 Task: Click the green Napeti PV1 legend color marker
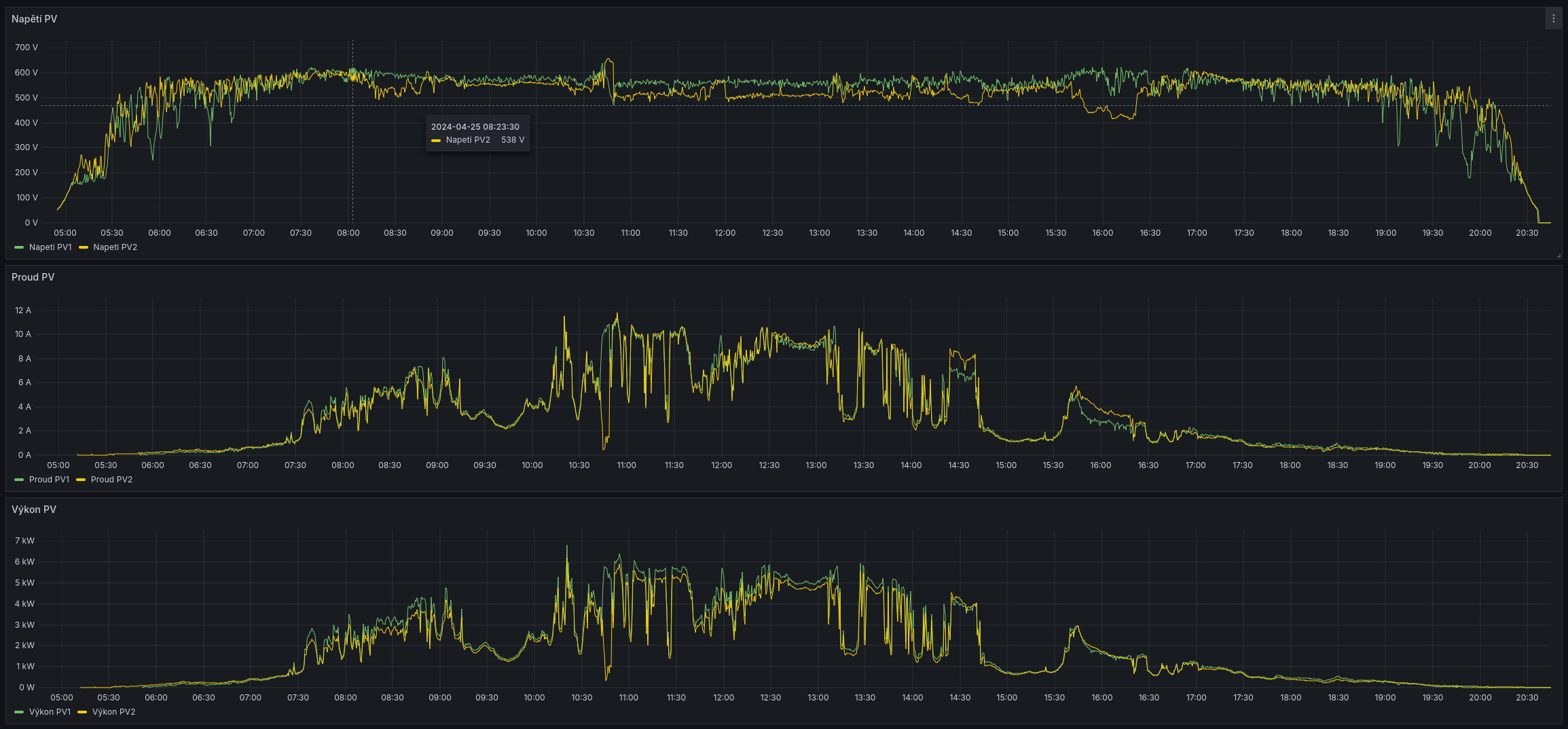(19, 247)
